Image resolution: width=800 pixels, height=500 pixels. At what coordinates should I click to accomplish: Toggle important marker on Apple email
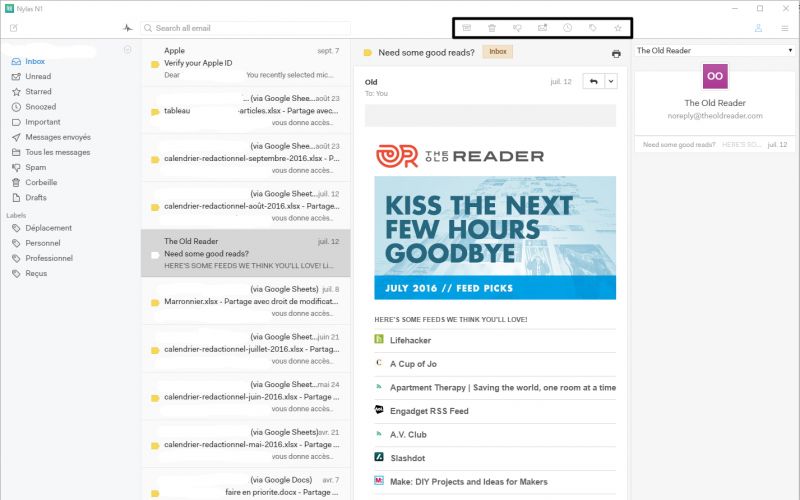[155, 64]
